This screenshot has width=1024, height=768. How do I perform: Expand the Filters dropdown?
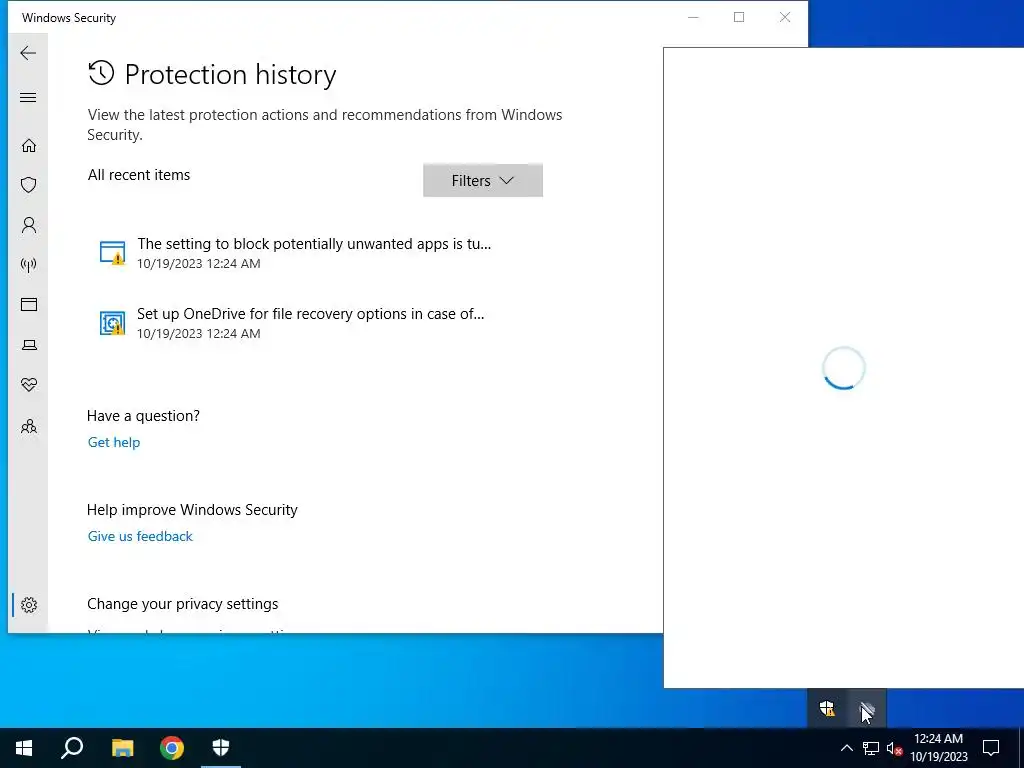(x=483, y=180)
